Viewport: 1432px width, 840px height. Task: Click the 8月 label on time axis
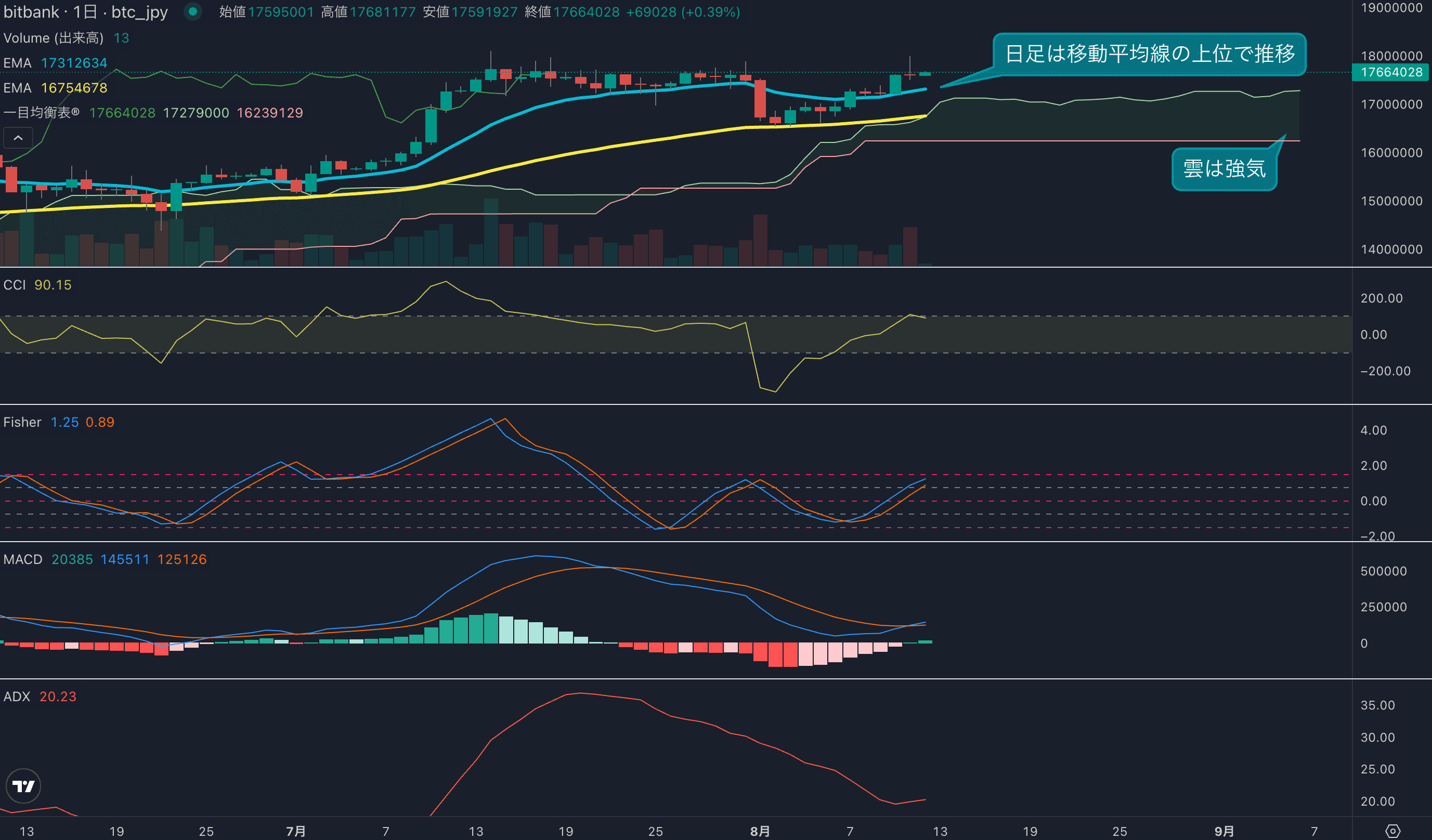pos(760,832)
